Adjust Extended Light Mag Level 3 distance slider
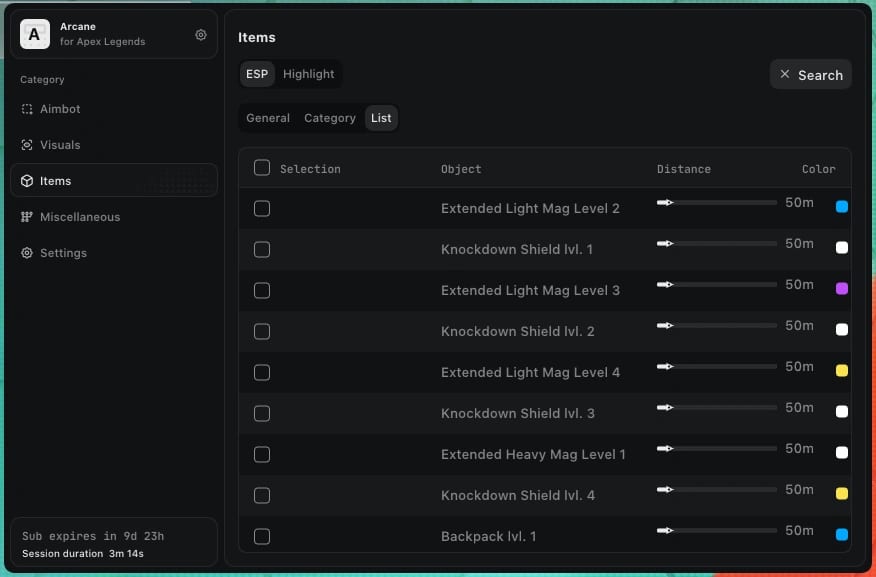Viewport: 876px width, 577px height. click(x=717, y=285)
